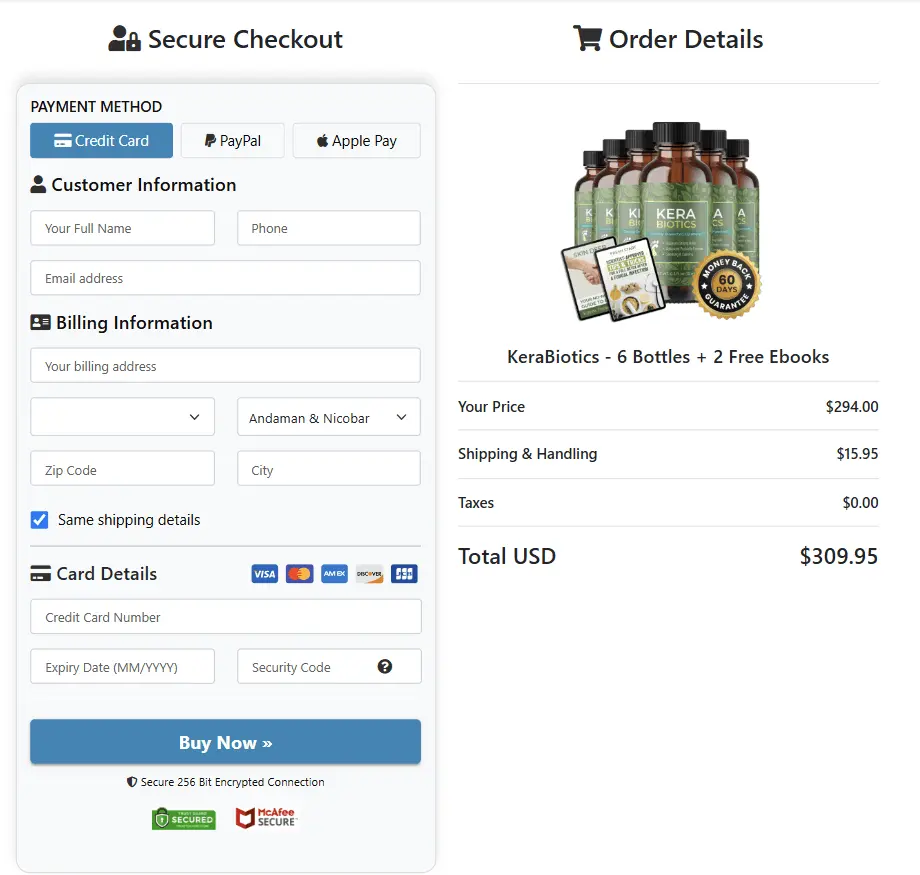
Task: Choose Apple Pay payment method
Action: tap(356, 141)
